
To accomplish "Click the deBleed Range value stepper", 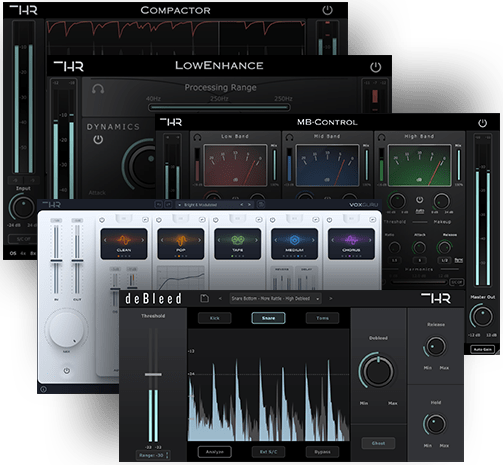I will tap(153, 455).
